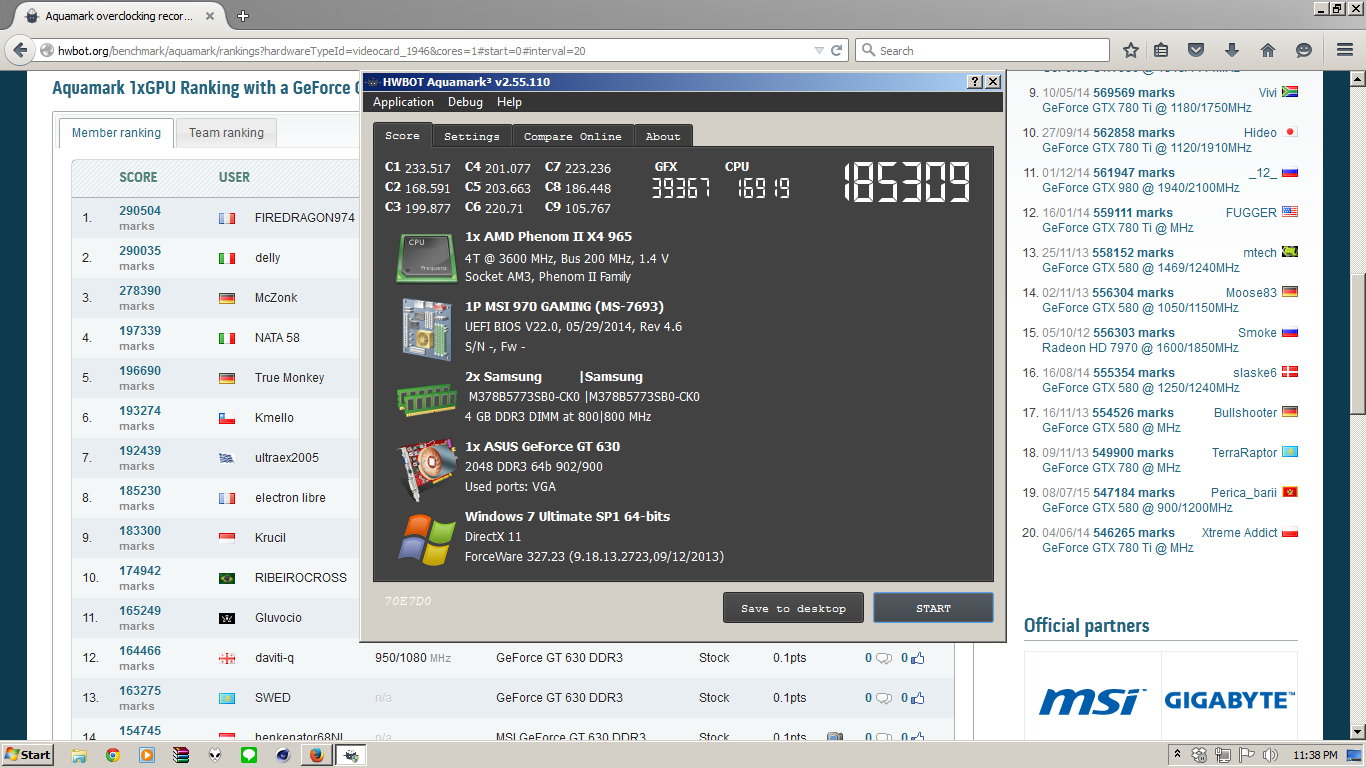Open media player taskbar icon
Image resolution: width=1366 pixels, height=768 pixels.
coord(147,755)
